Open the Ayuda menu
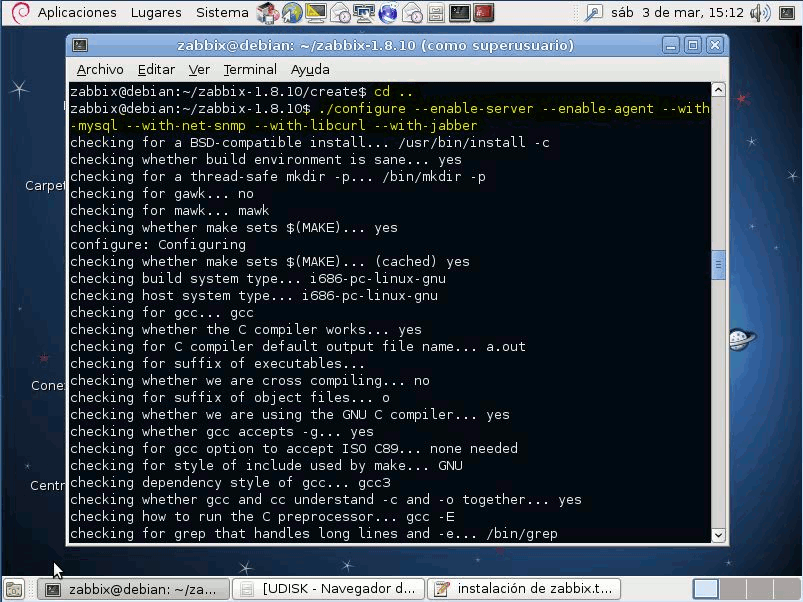803x602 pixels. coord(310,70)
